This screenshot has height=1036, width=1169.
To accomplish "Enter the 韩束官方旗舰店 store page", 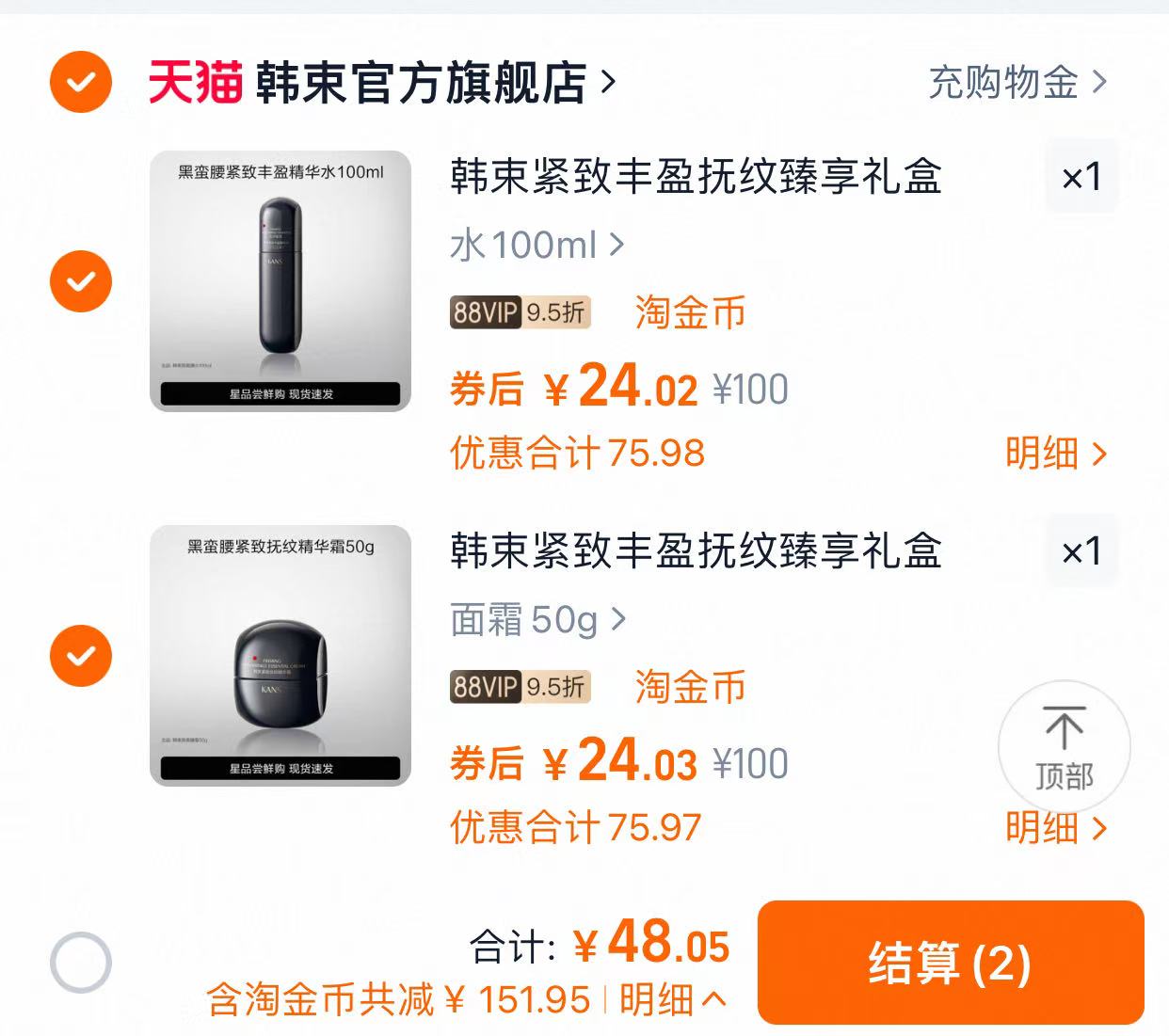I will pyautogui.click(x=424, y=82).
